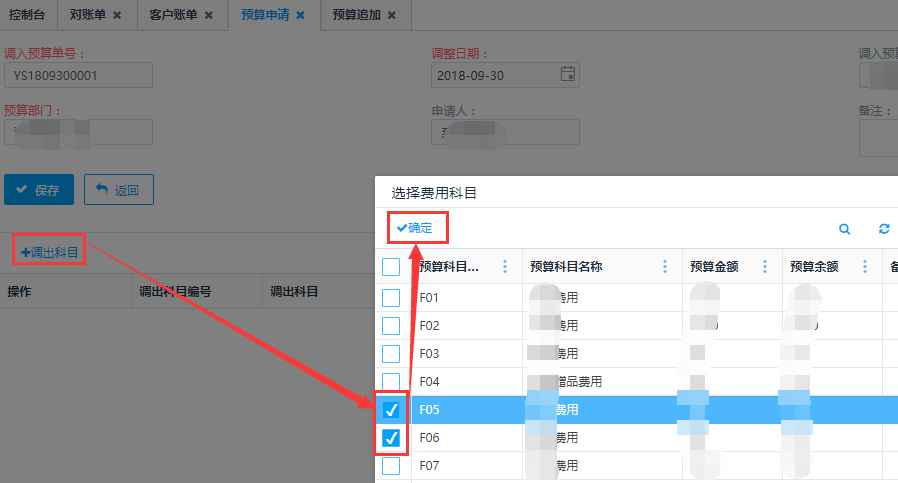Close the 客户账单 tab
898x483 pixels.
(x=208, y=15)
